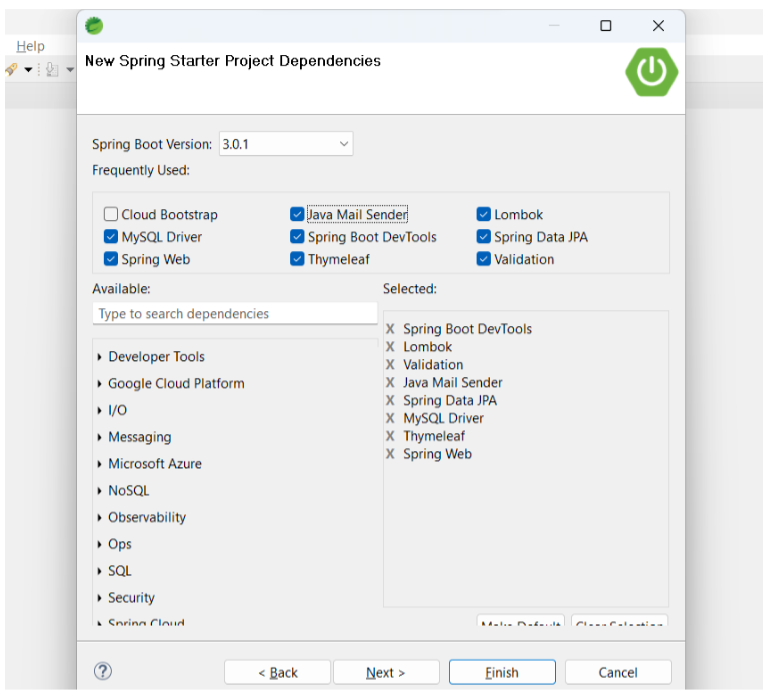Expand the SQL category
Viewport: 771px width, 695px height.
100,572
